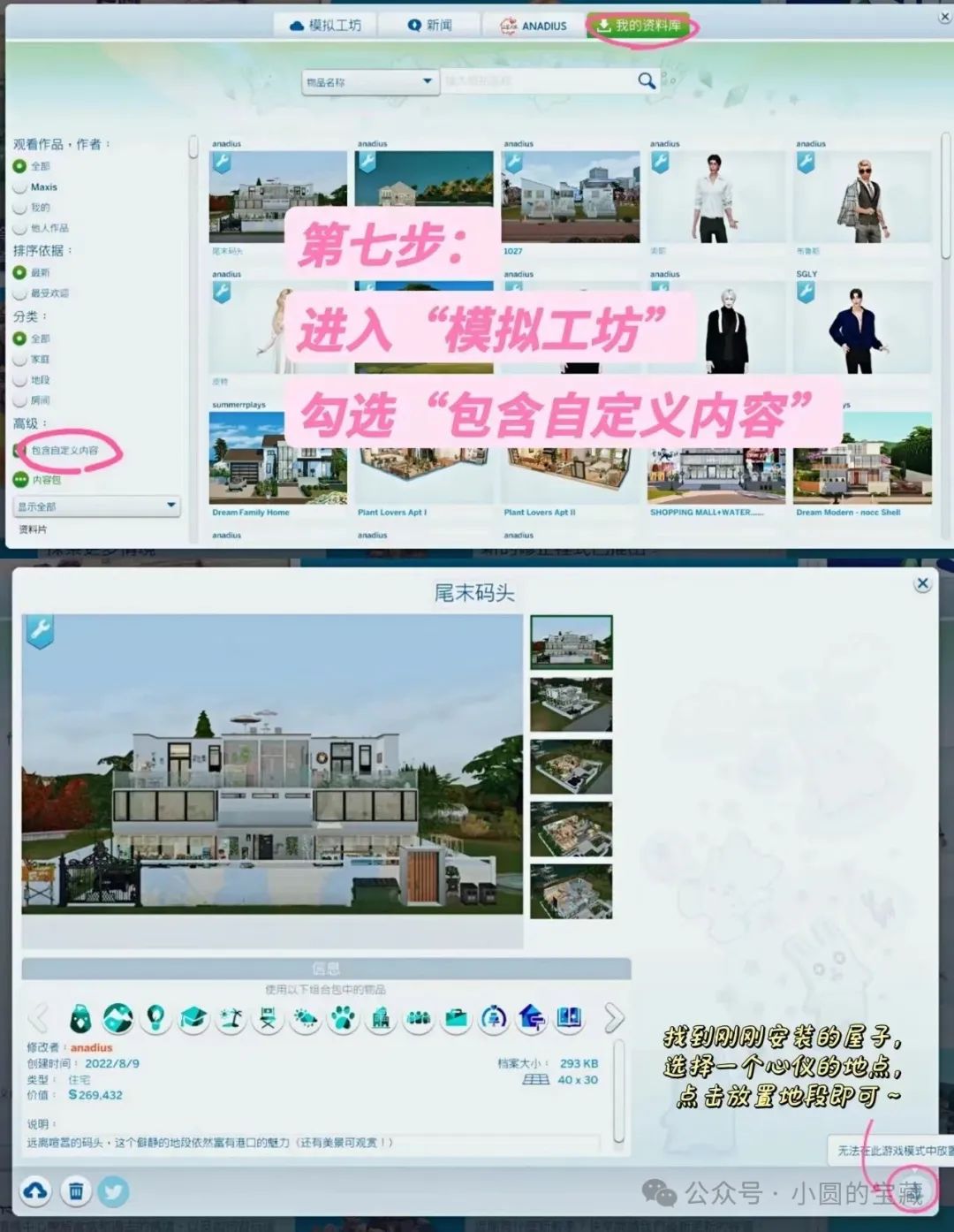Viewport: 954px width, 1232px height.
Task: Click the city buildings pack icon
Action: point(381,1019)
